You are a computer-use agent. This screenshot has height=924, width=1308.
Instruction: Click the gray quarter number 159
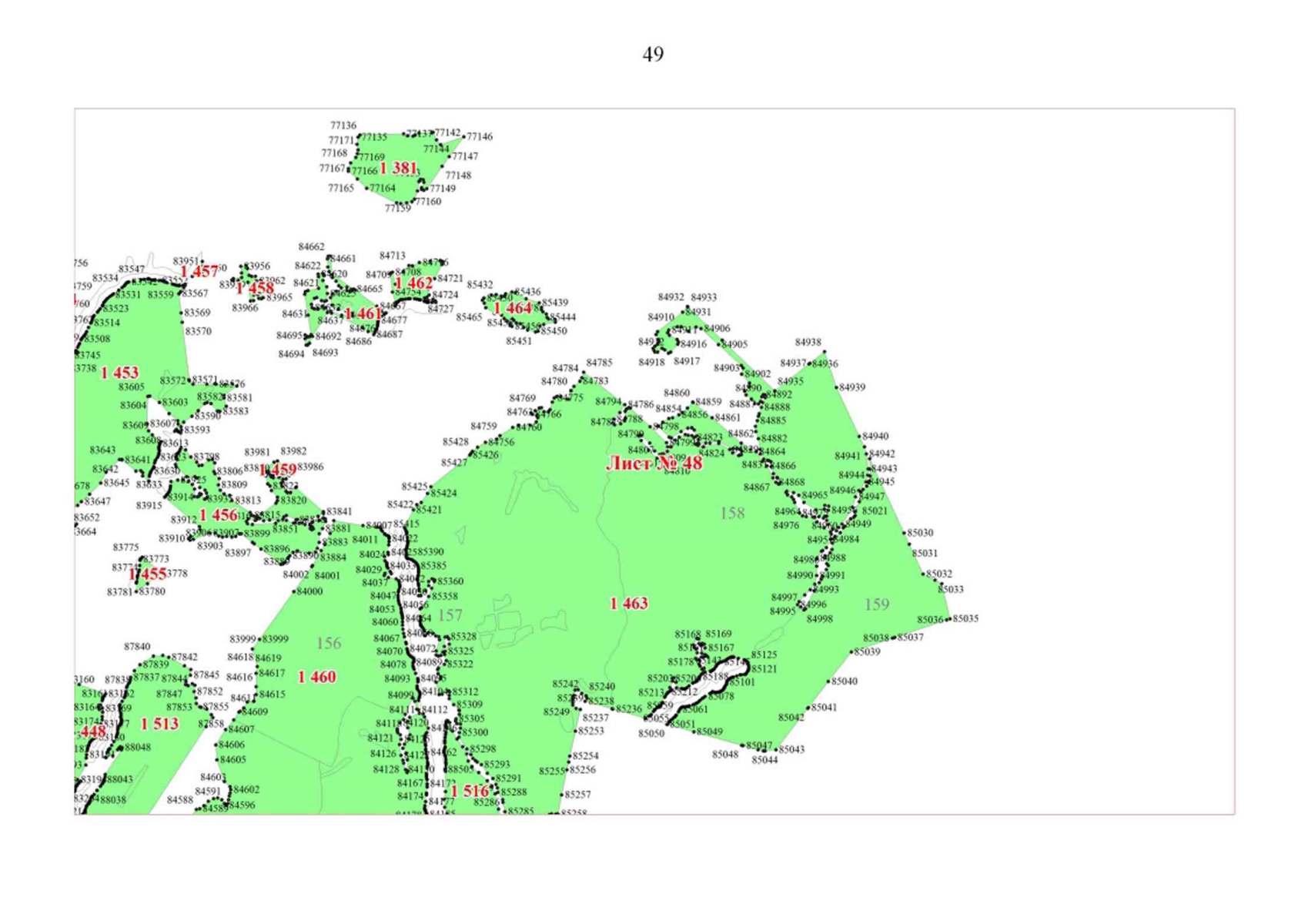click(877, 604)
